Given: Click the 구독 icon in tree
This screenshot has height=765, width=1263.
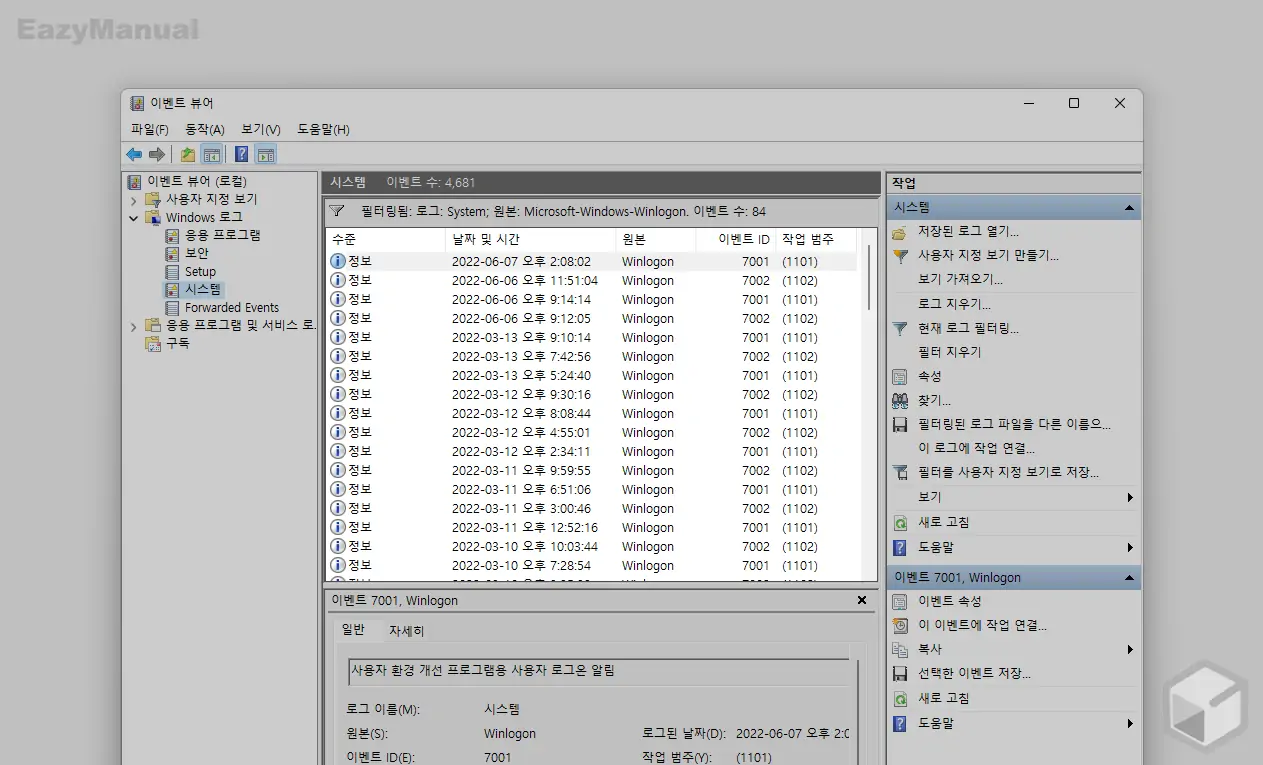Looking at the screenshot, I should tap(153, 343).
